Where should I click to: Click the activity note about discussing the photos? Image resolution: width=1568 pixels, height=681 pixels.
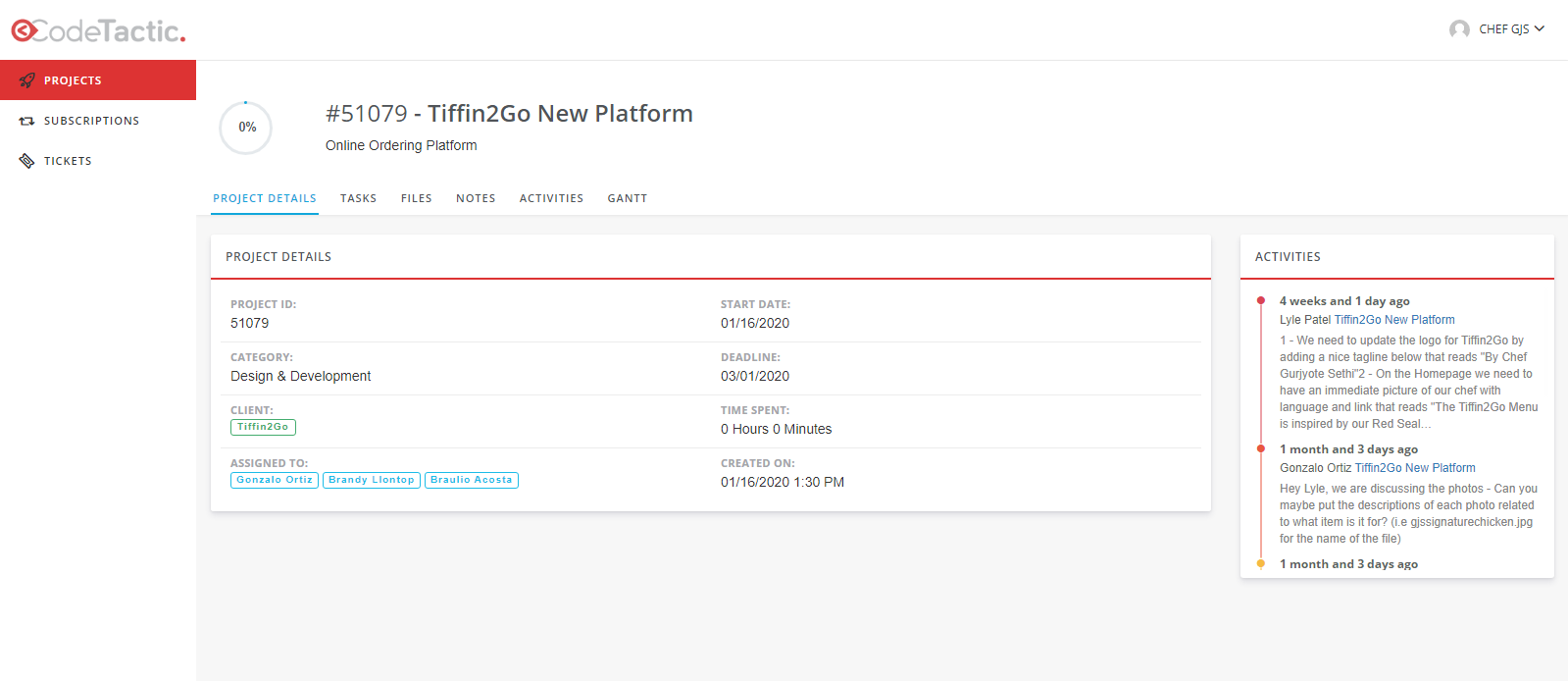[x=1408, y=513]
